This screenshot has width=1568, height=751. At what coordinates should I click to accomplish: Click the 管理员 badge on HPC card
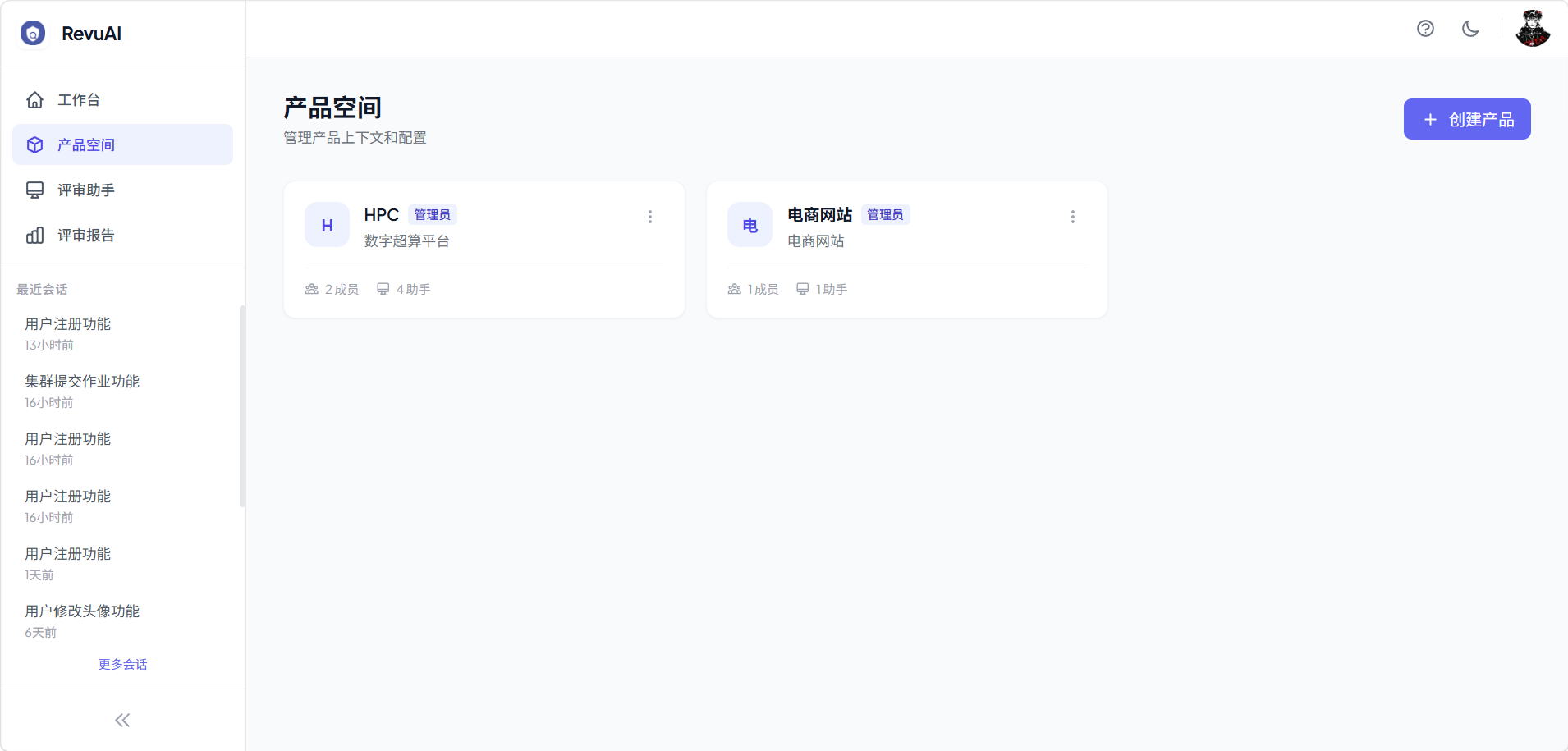click(433, 215)
